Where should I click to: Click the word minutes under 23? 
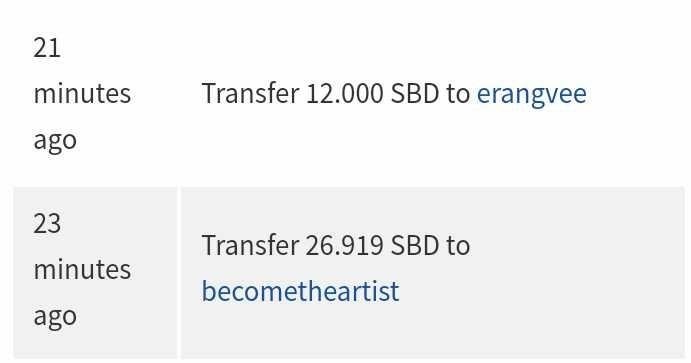point(82,270)
